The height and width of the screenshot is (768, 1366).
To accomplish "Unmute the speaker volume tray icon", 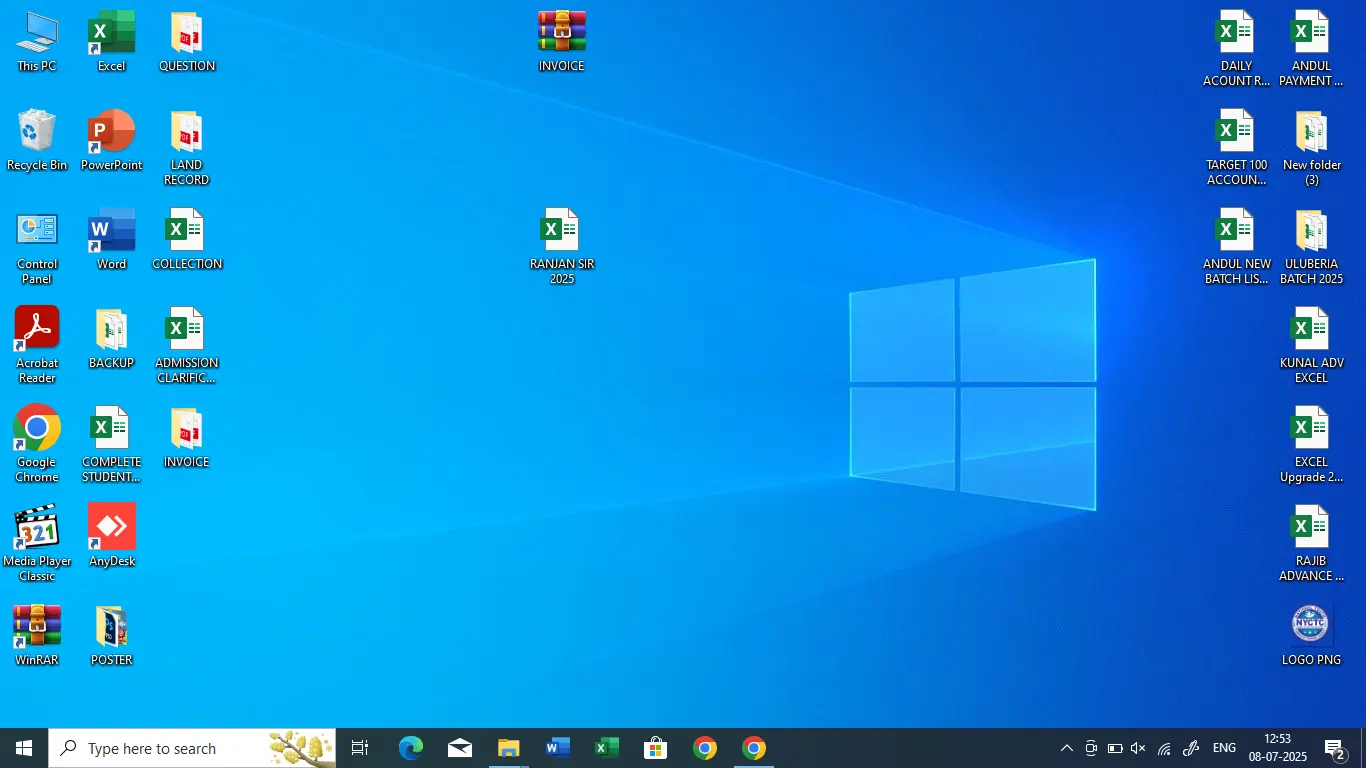I will 1138,748.
